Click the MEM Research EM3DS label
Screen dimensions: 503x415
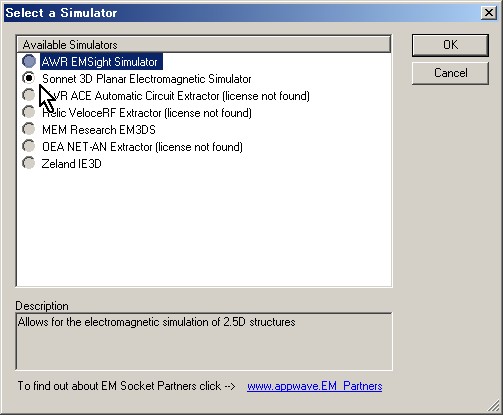99,130
